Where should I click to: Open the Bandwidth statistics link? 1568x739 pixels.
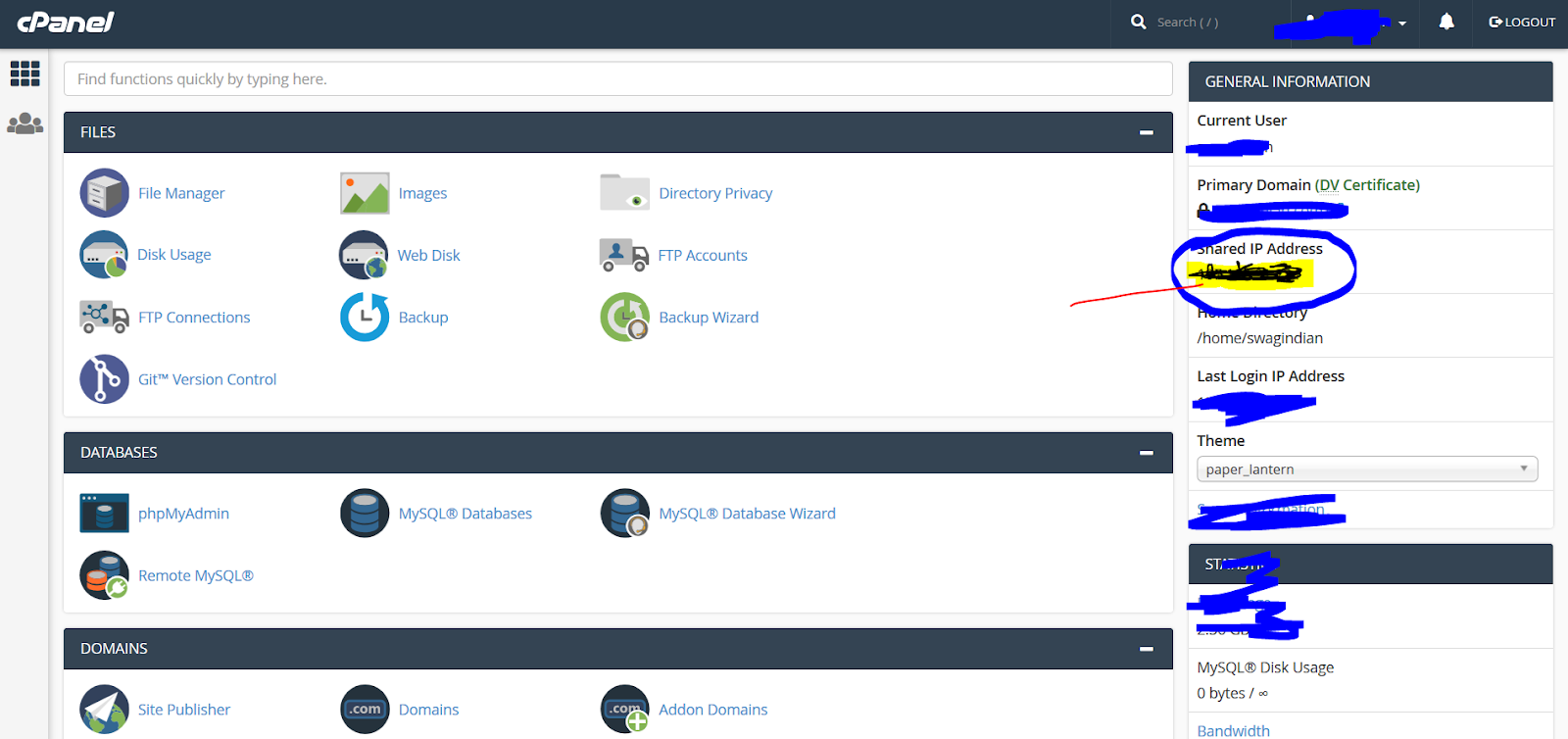(1233, 730)
